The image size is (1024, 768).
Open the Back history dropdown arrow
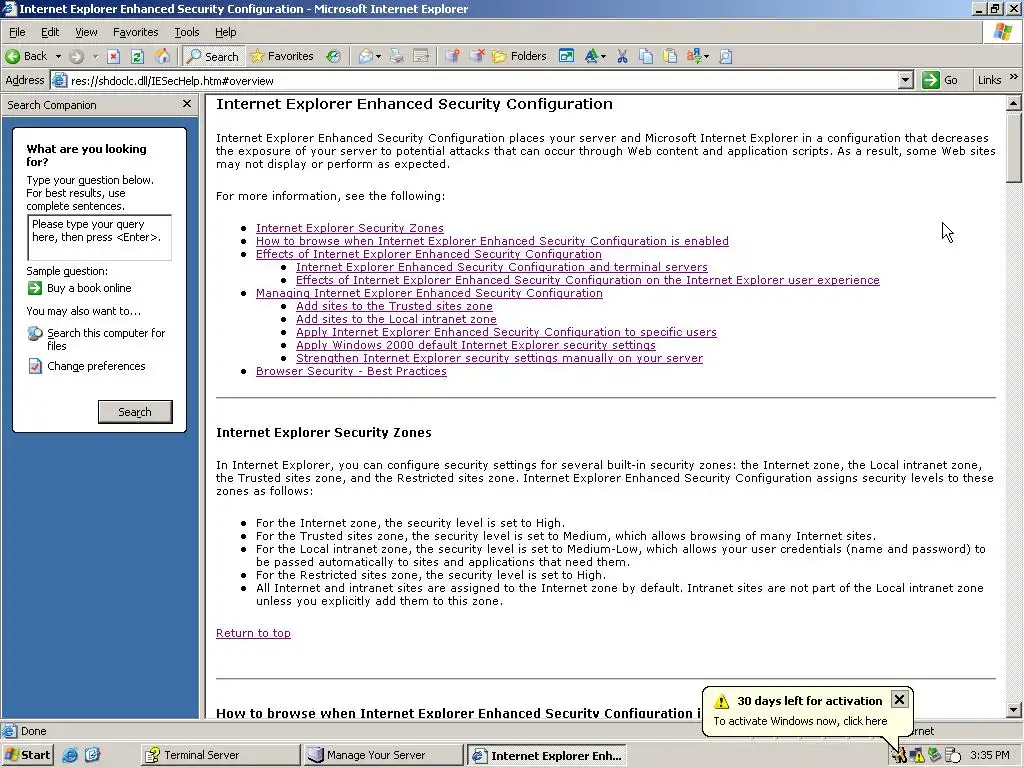click(x=58, y=56)
